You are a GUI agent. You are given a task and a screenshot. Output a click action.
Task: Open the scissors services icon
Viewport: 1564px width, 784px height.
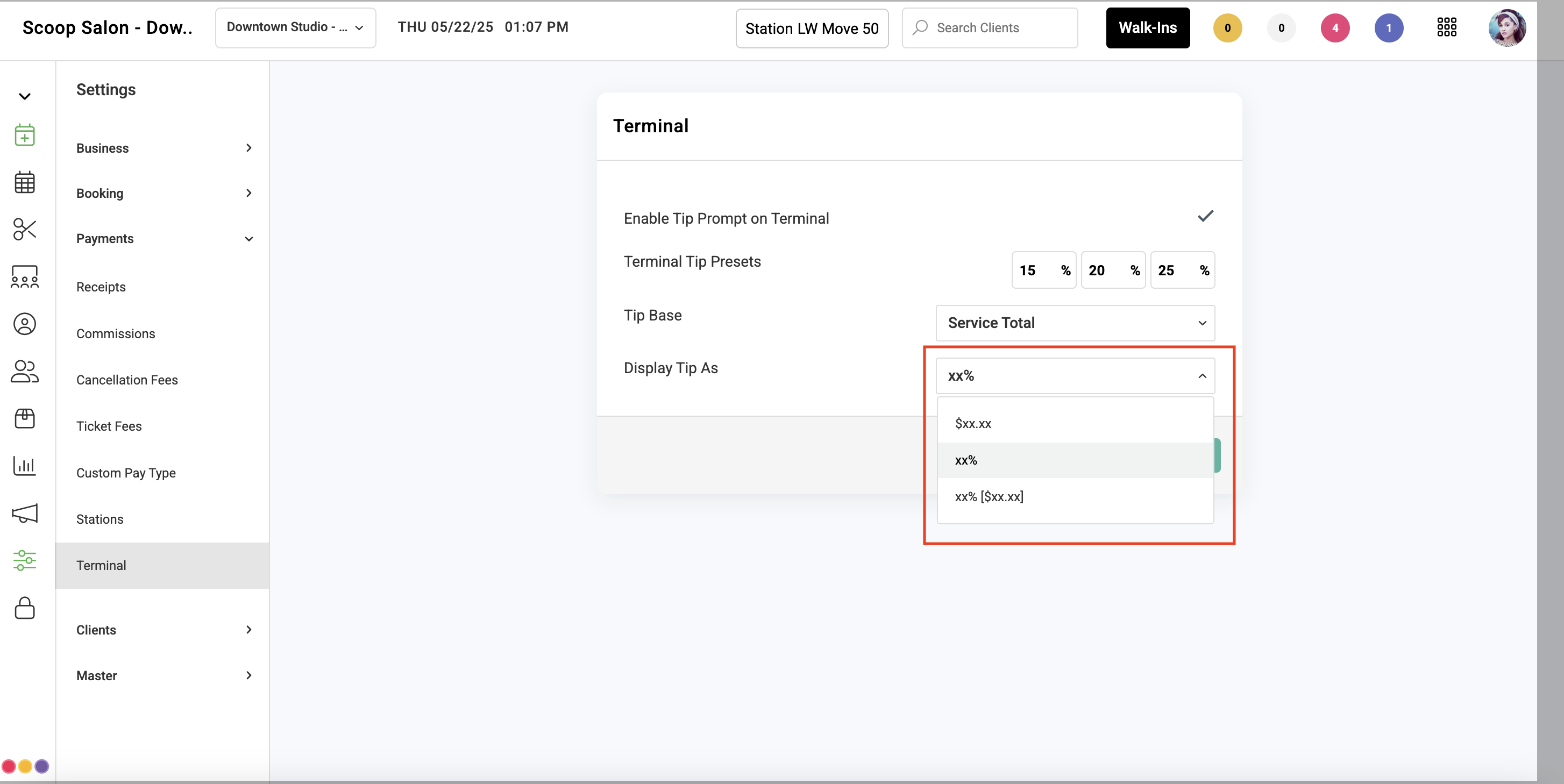pos(24,230)
